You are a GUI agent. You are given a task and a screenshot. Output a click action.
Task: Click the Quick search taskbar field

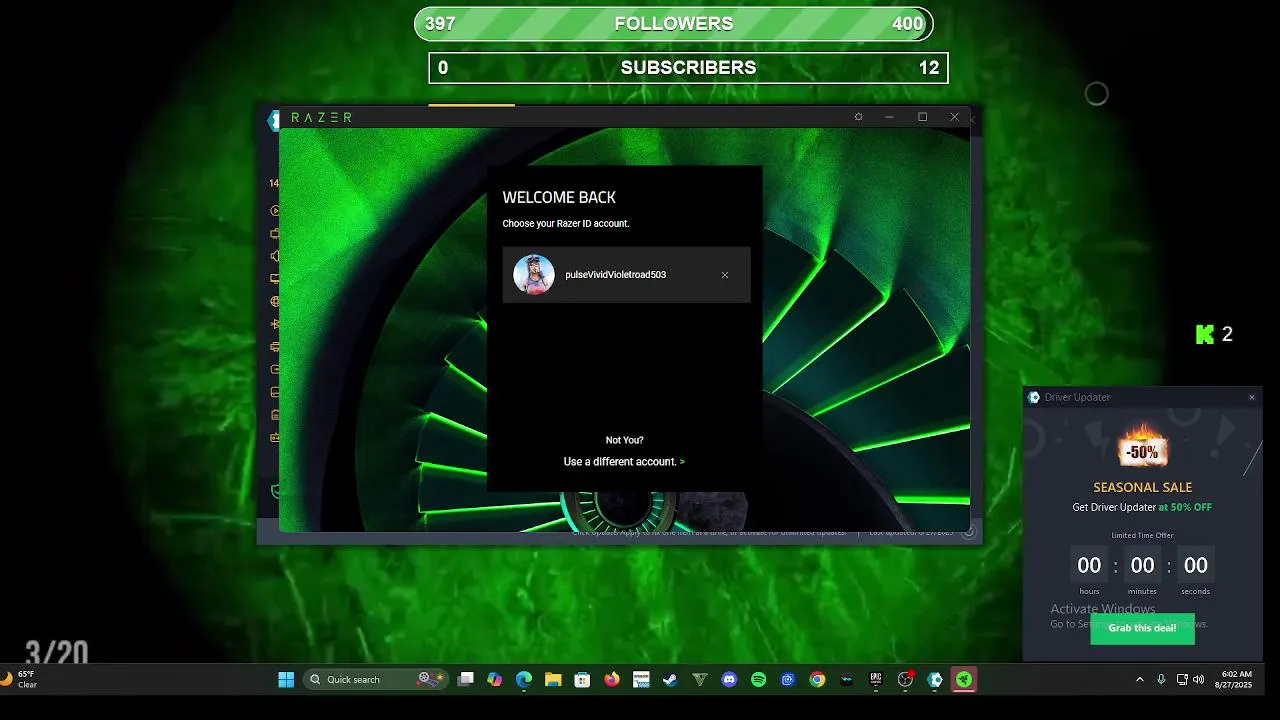377,680
